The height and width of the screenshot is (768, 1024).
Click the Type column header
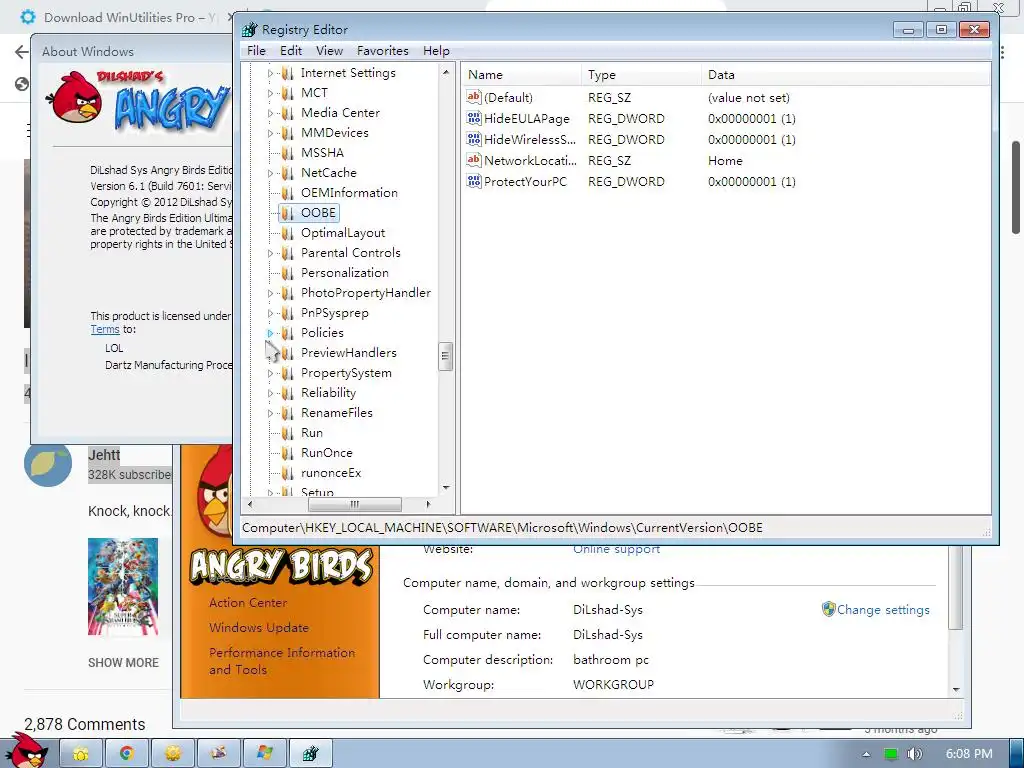point(641,74)
